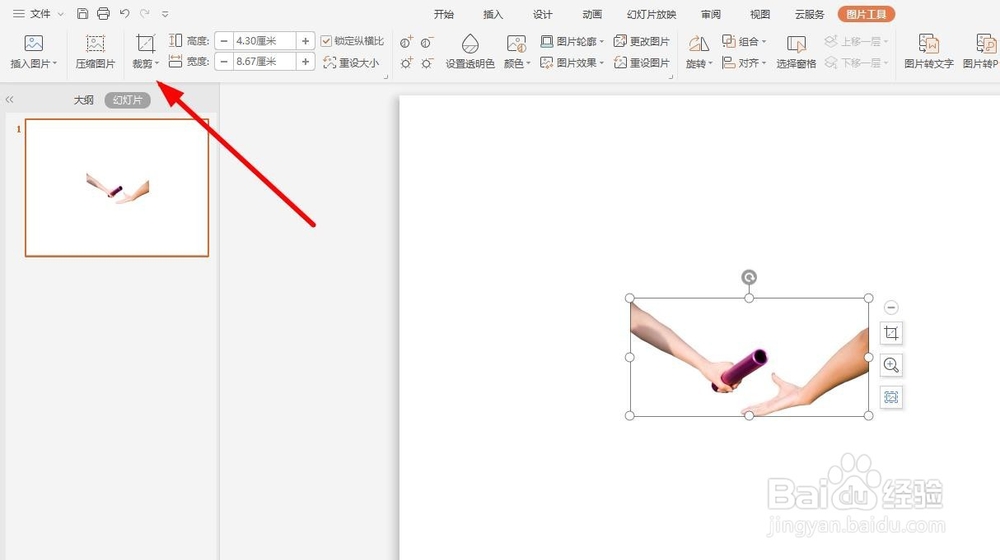This screenshot has height=560, width=1000.
Task: Open quick access toolbar customization dropdown
Action: pyautogui.click(x=165, y=14)
